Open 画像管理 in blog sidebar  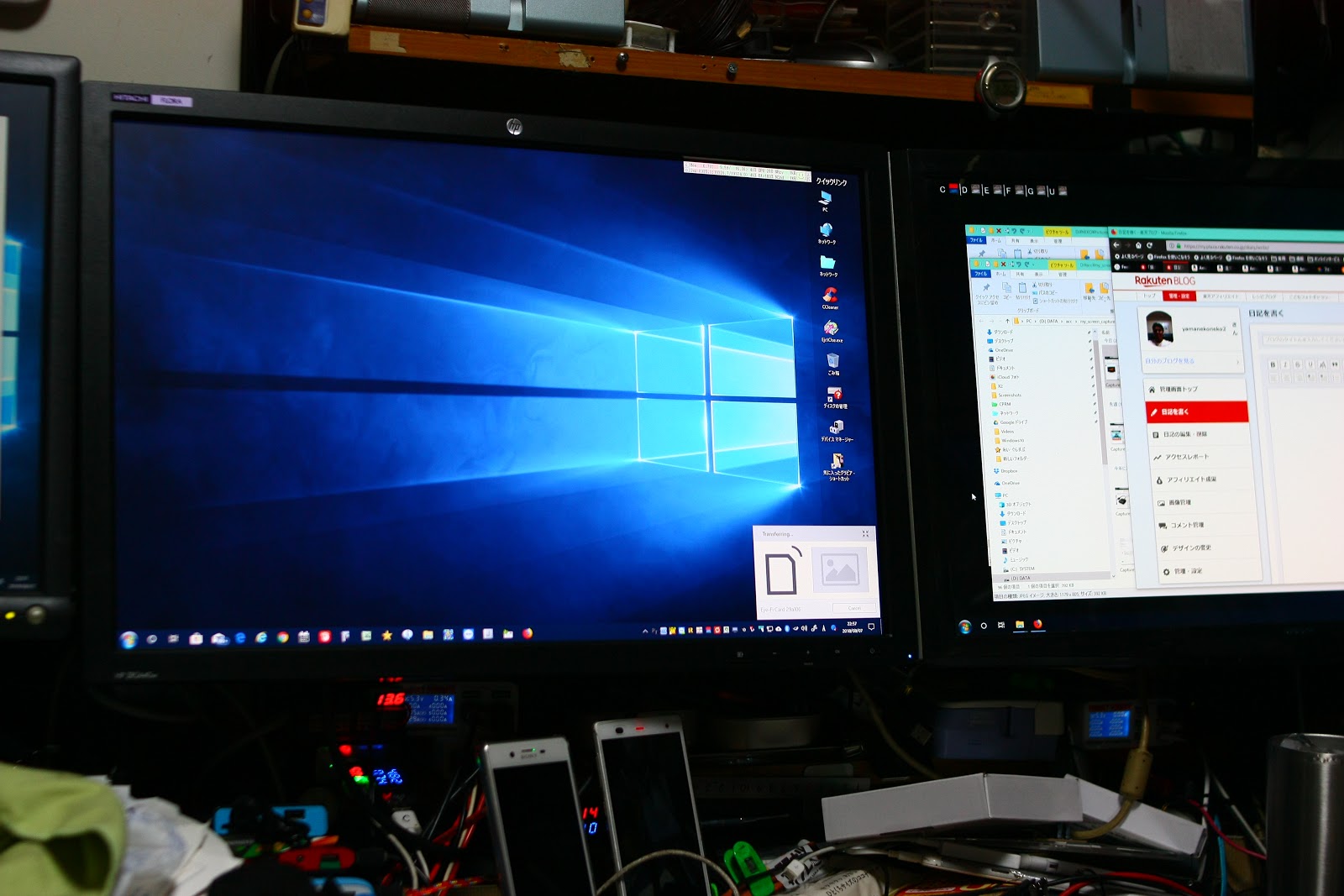[x=1179, y=502]
